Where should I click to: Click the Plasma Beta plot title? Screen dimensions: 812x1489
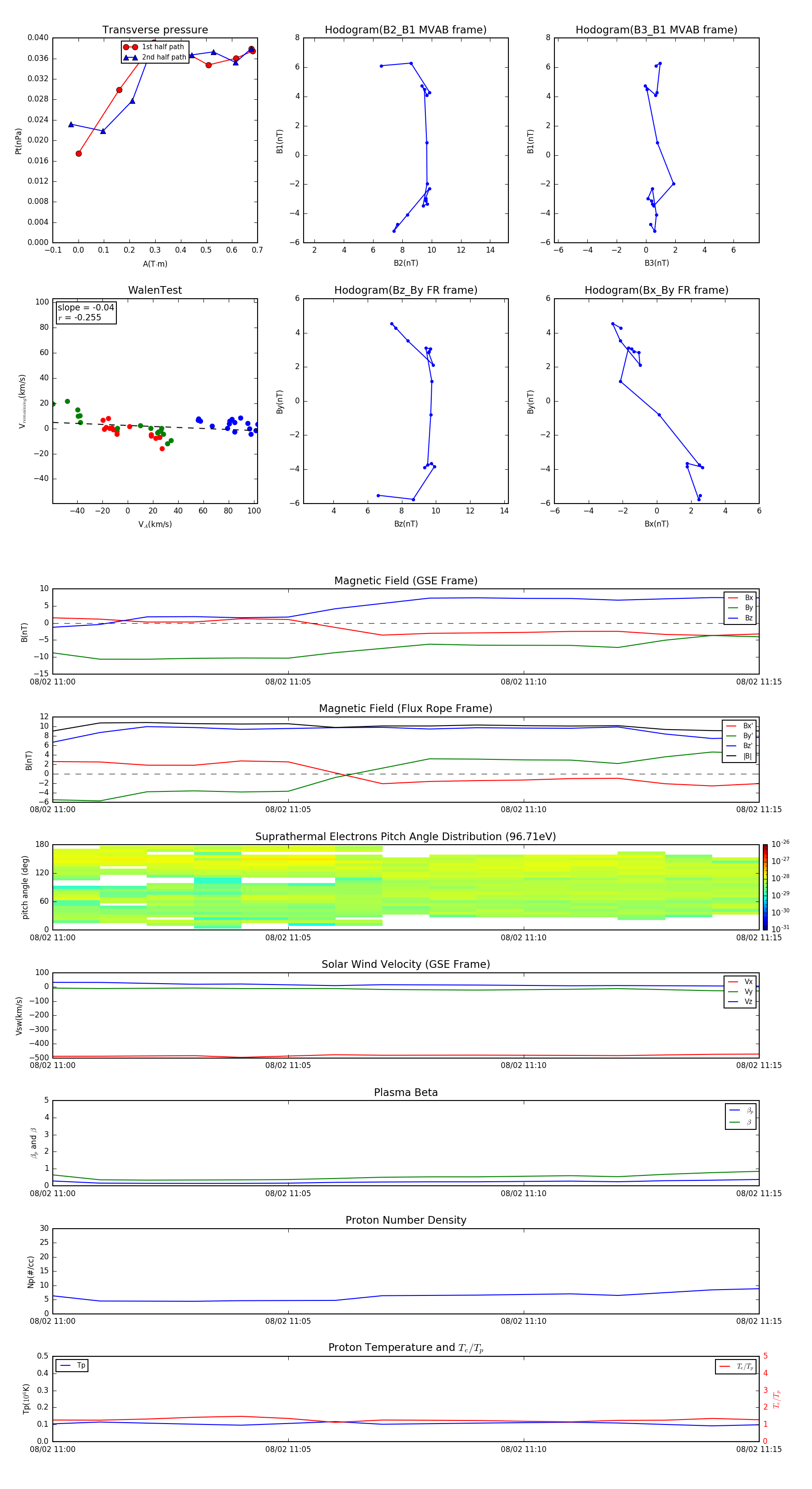(x=406, y=1092)
